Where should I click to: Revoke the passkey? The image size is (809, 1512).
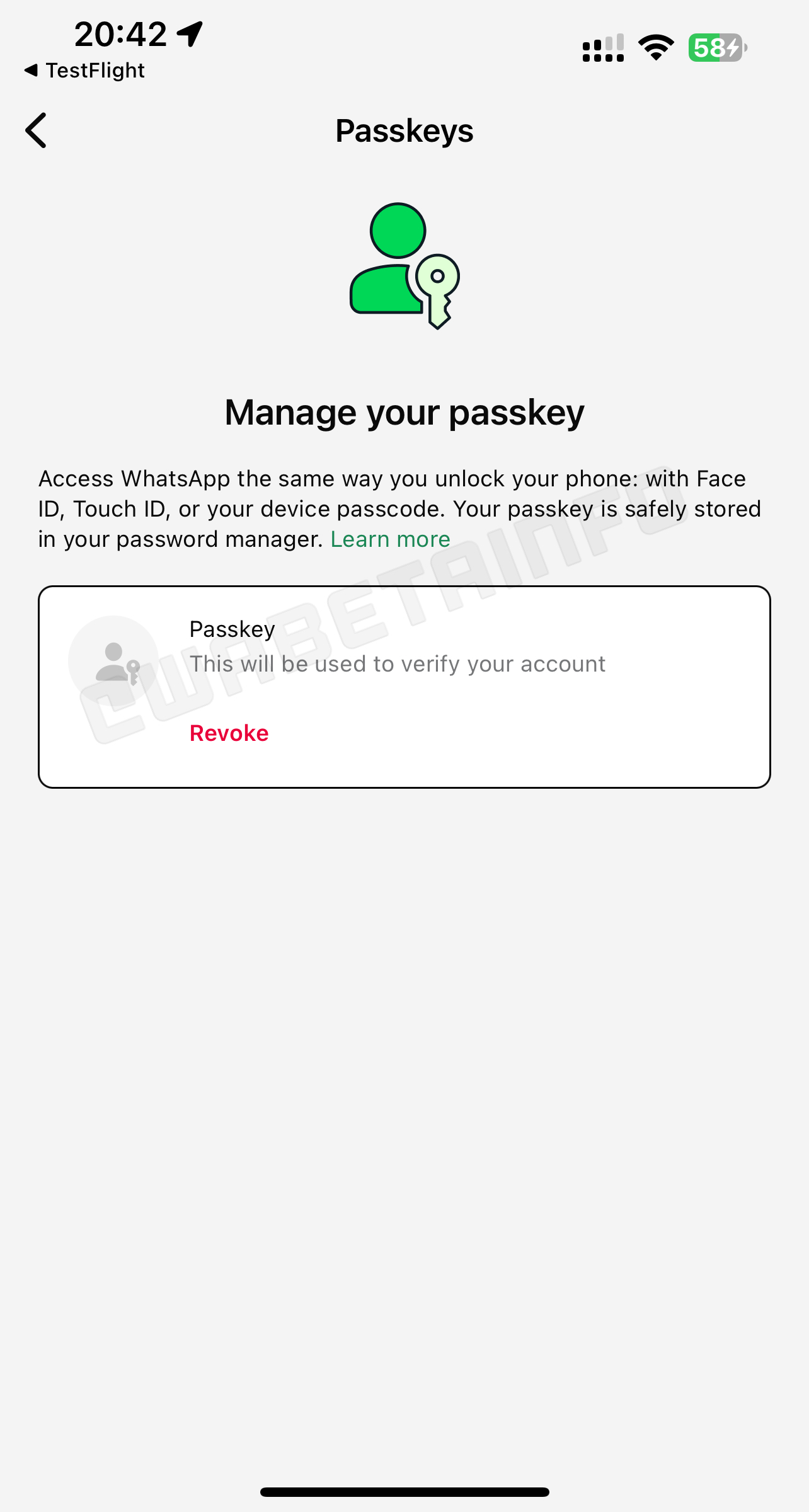(229, 733)
